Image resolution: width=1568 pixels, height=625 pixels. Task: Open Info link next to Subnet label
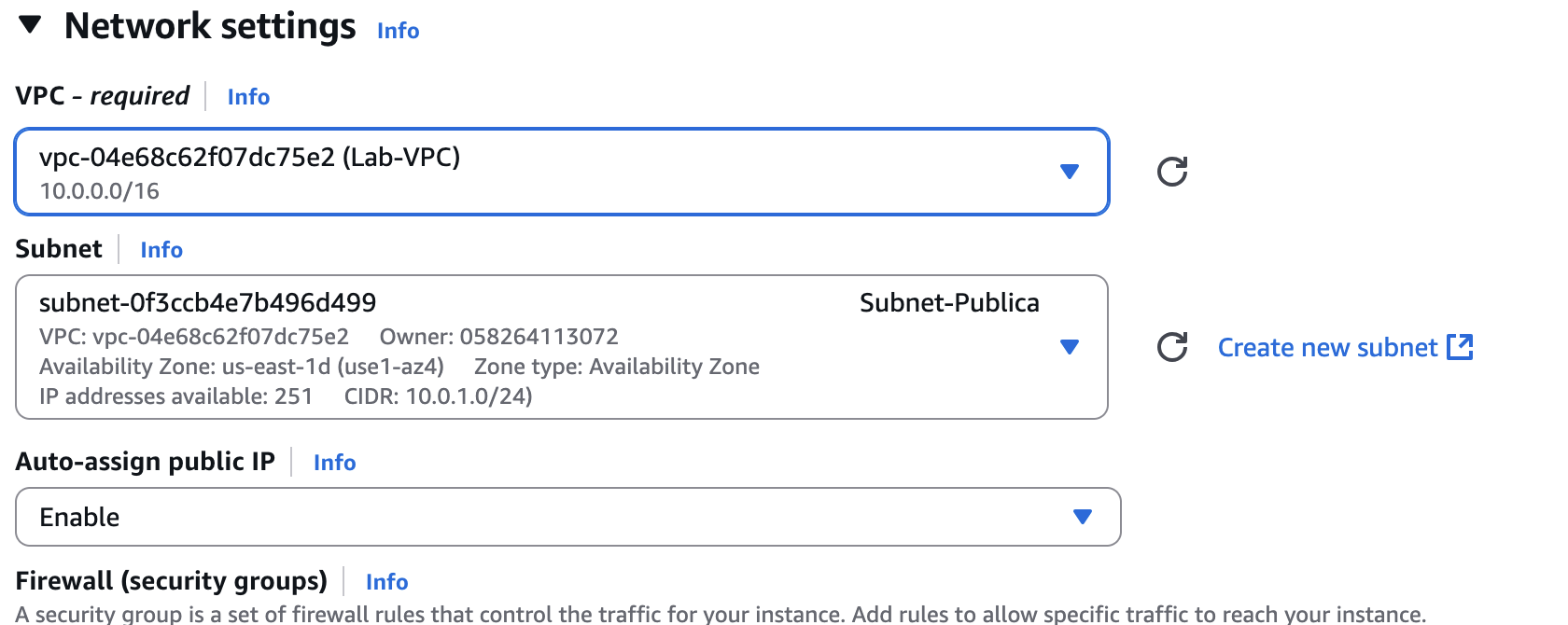pyautogui.click(x=161, y=250)
